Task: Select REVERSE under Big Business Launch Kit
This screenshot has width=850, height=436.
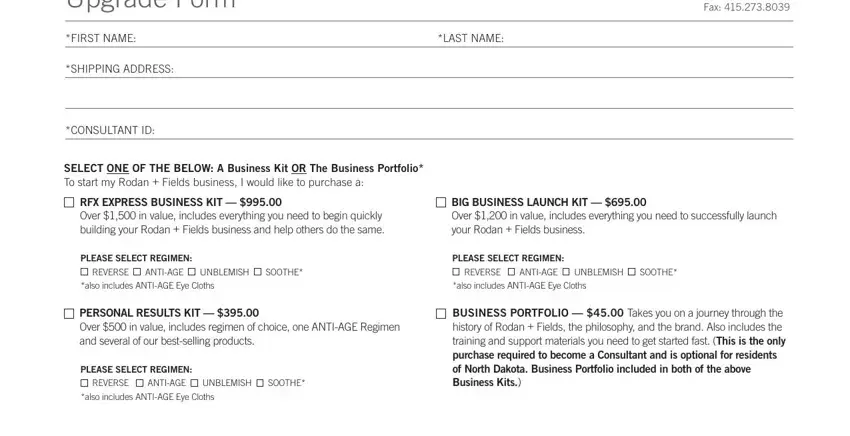Action: [x=456, y=272]
